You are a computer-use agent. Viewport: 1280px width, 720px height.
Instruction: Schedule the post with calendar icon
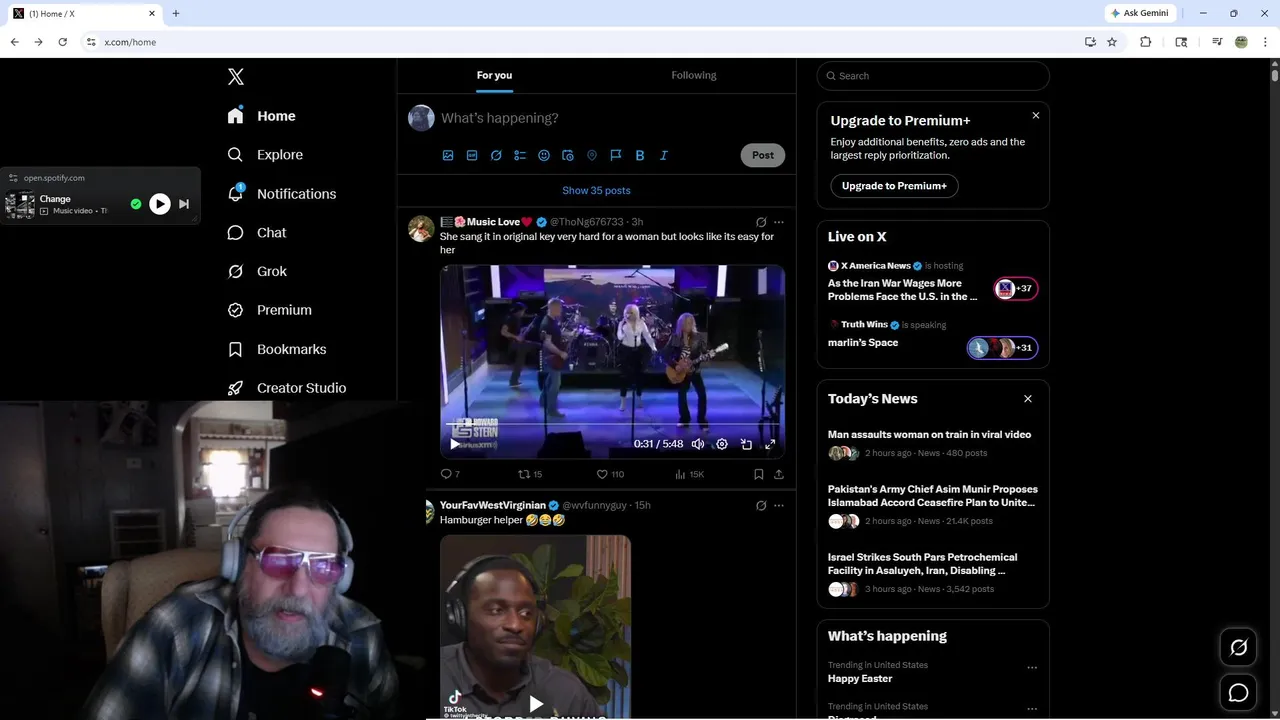pos(568,155)
